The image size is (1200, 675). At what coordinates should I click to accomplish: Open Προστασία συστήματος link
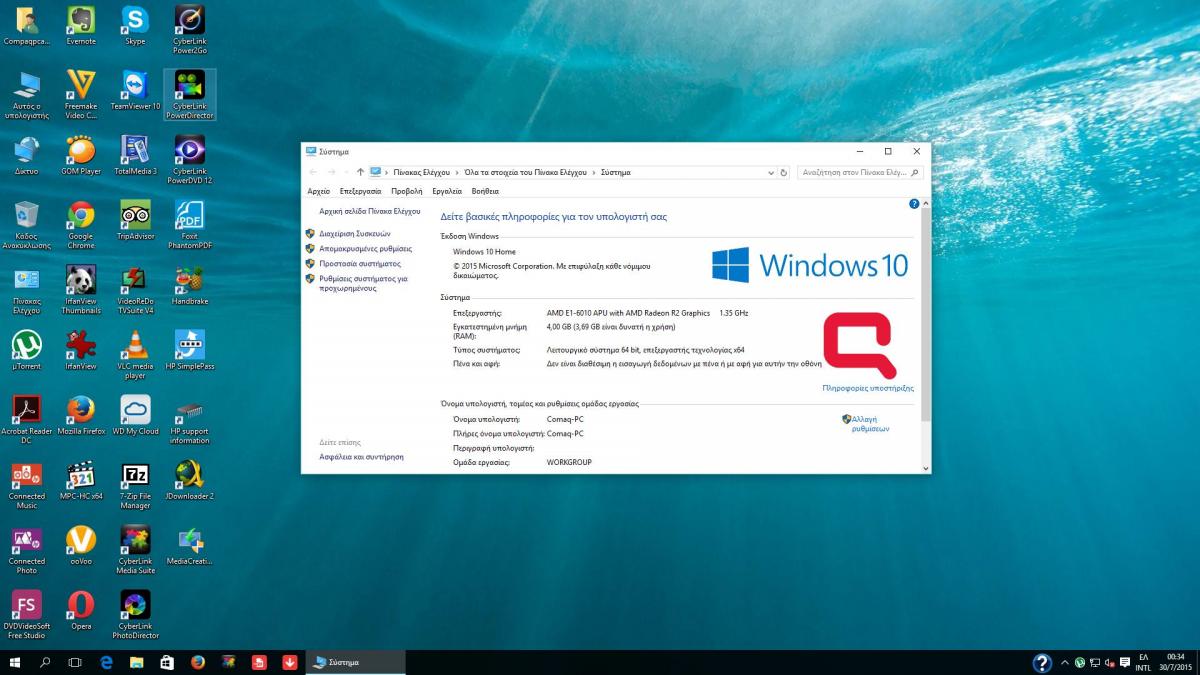pos(360,263)
